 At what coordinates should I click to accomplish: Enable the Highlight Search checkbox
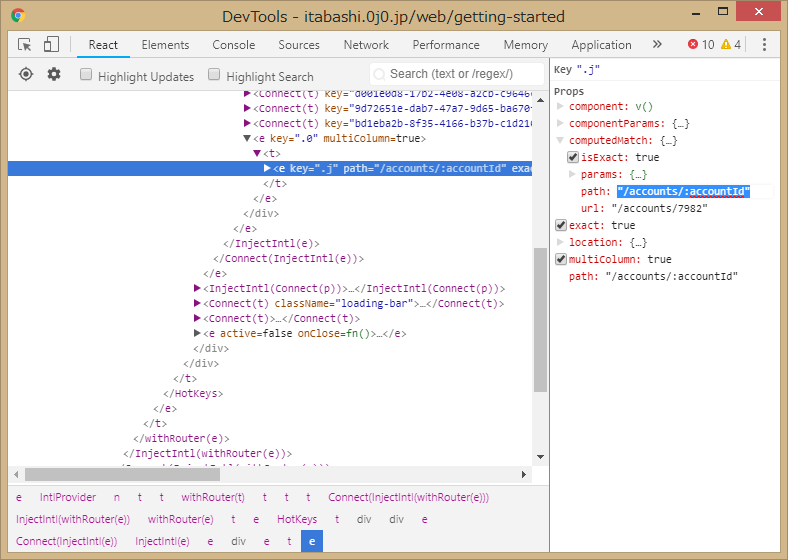[214, 75]
